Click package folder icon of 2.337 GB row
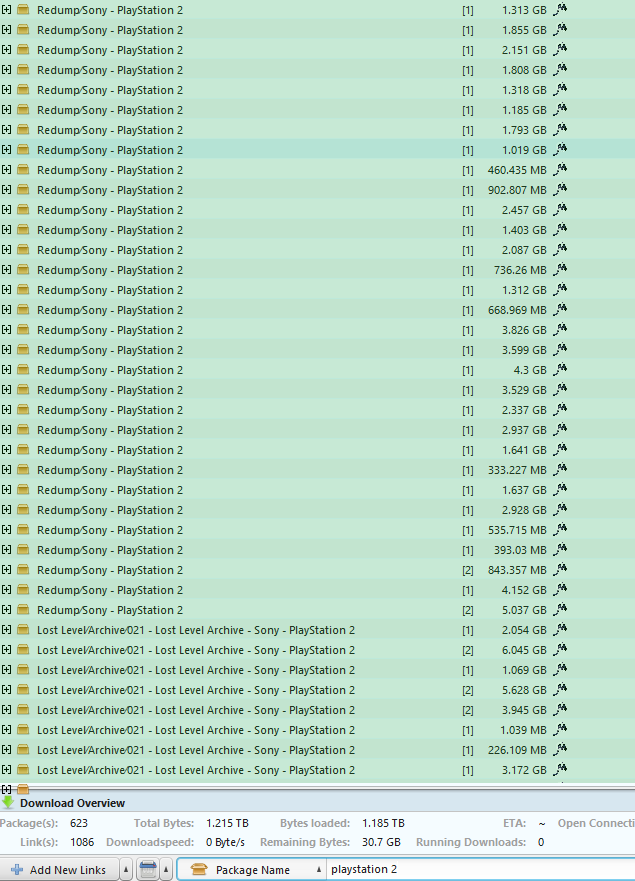635x881 pixels. (23, 410)
